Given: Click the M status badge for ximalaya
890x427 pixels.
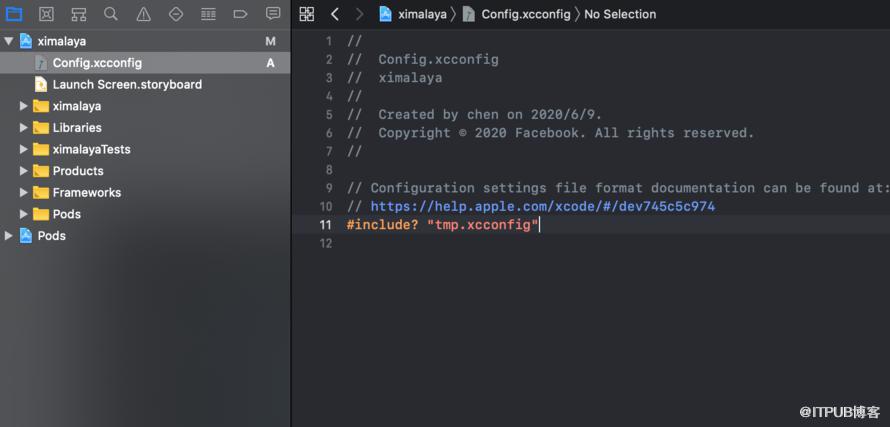Looking at the screenshot, I should (270, 41).
